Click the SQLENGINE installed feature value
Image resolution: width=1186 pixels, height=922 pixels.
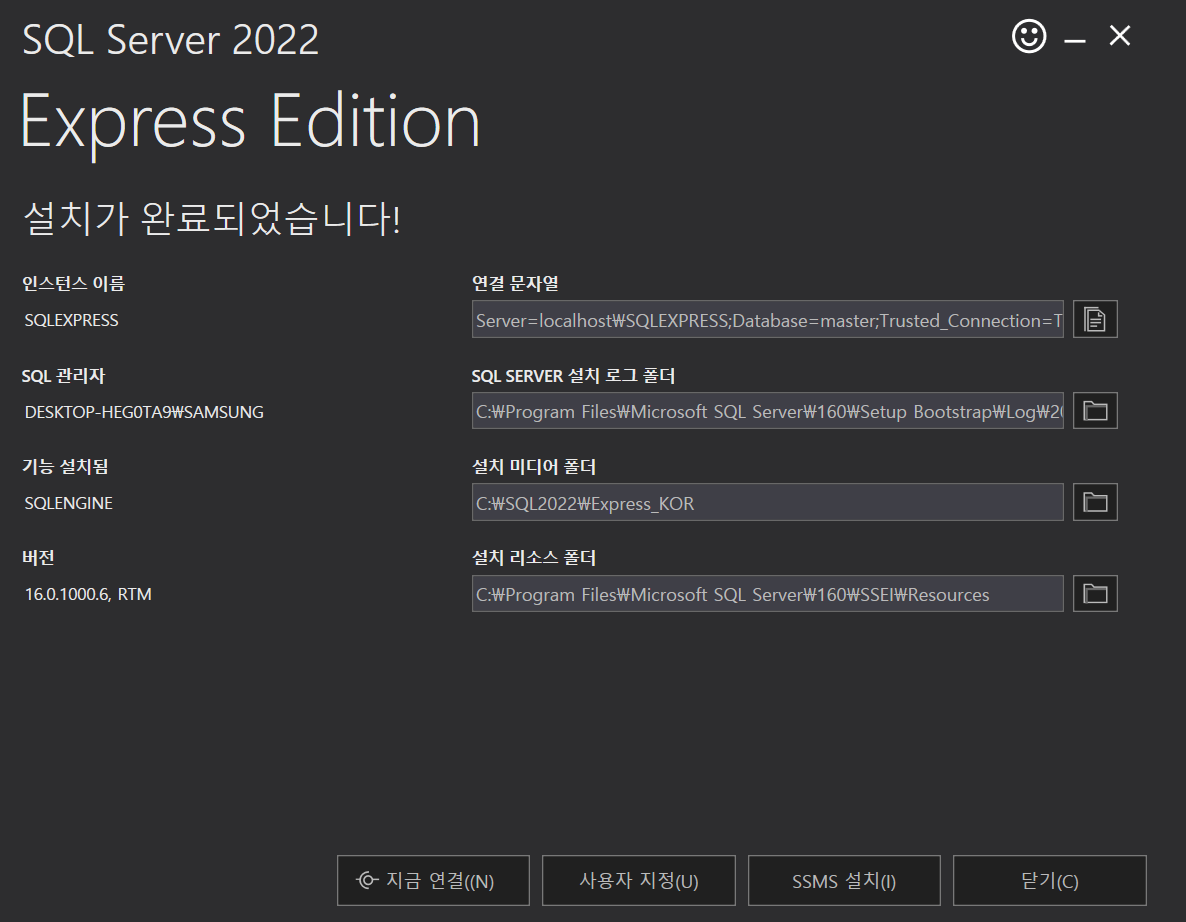click(x=68, y=503)
